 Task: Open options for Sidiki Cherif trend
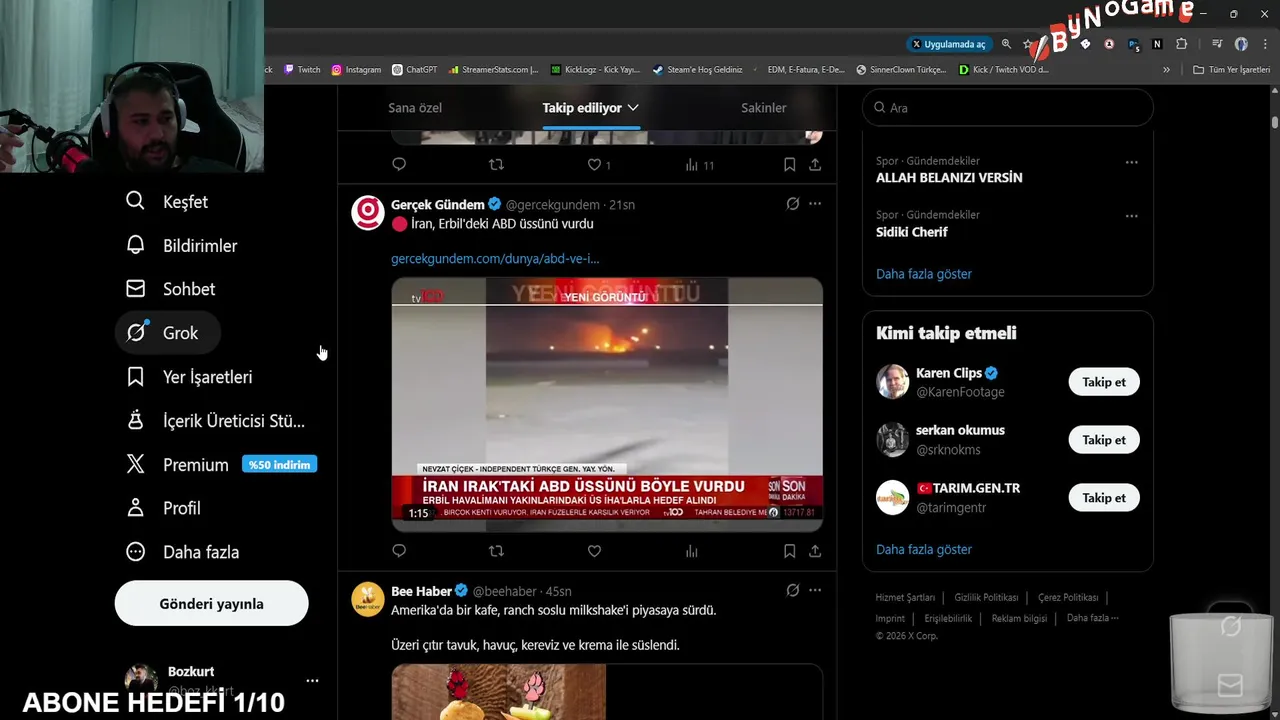click(1131, 216)
